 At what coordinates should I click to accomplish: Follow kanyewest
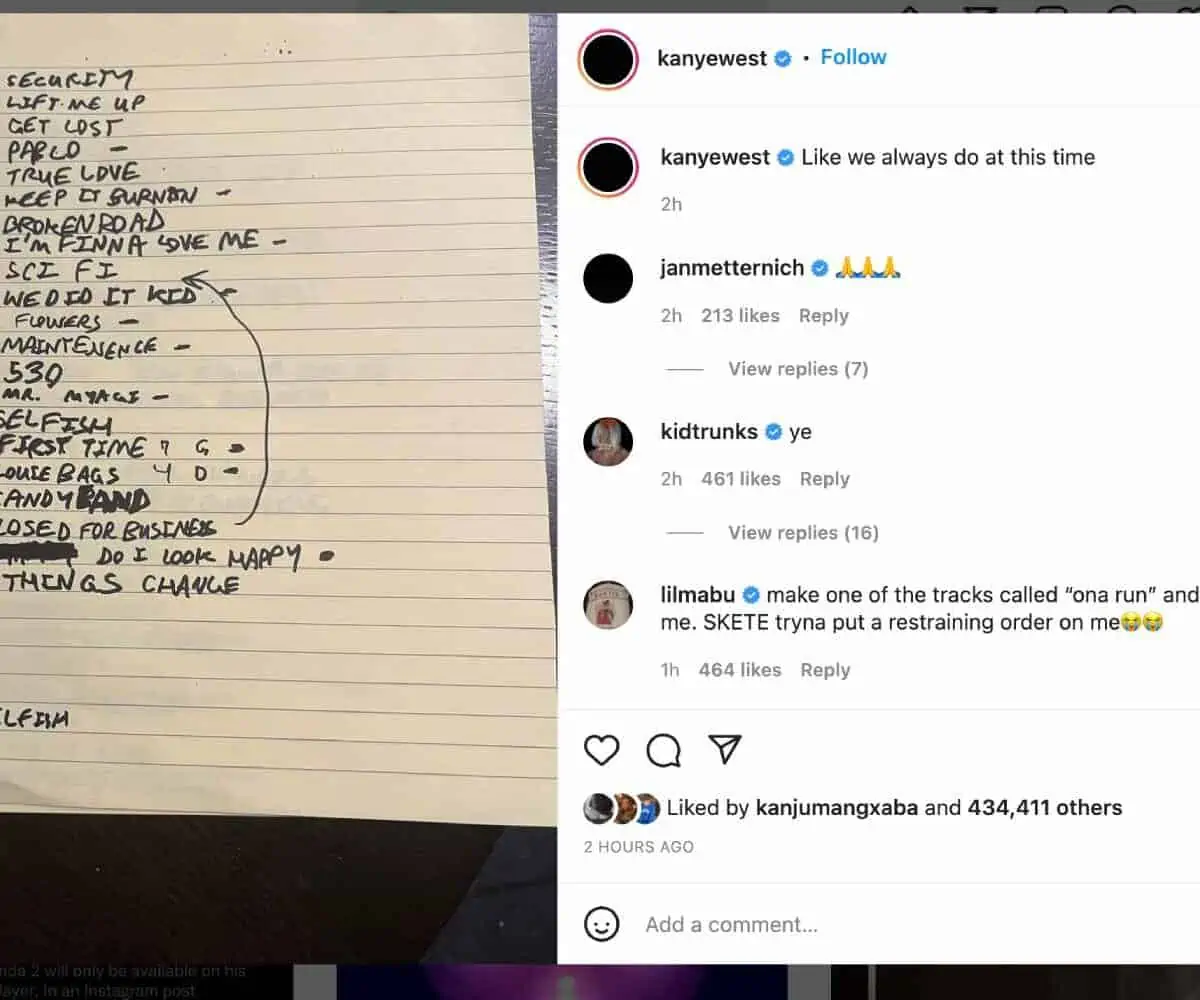click(853, 57)
